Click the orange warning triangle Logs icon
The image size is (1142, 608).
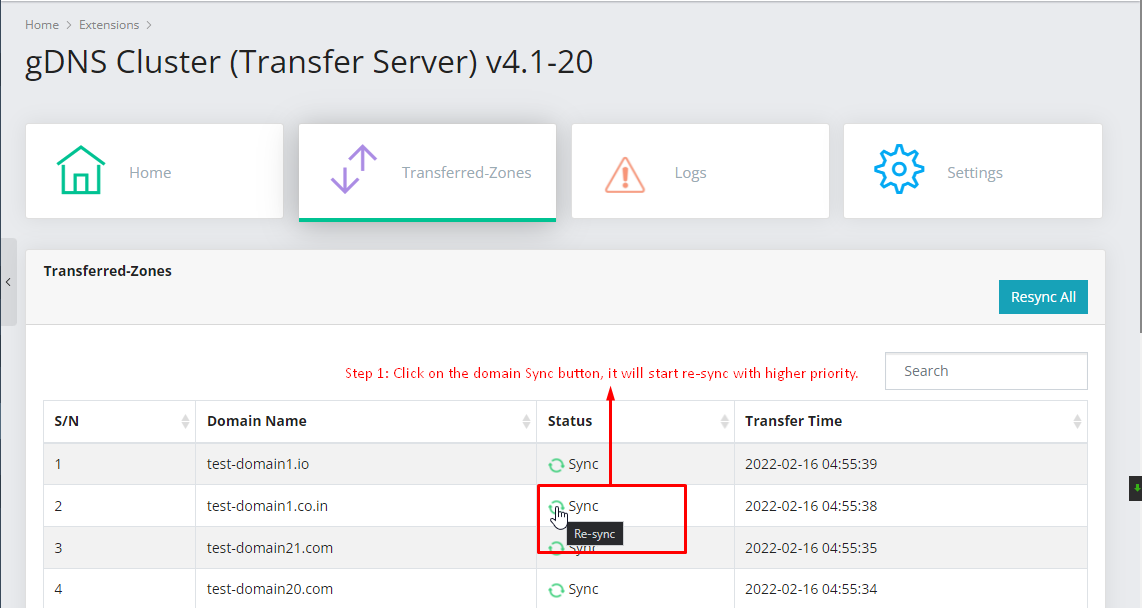(x=625, y=175)
